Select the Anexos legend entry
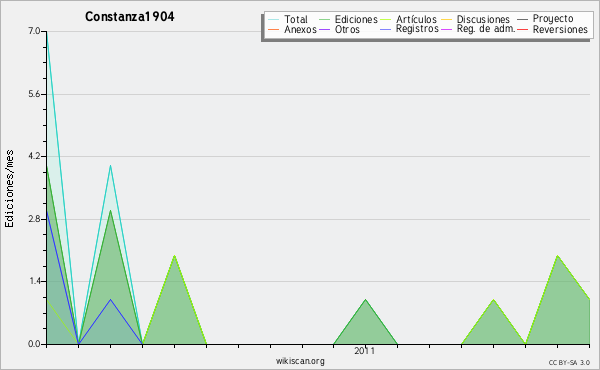Screen dimensions: 600x370 (x=300, y=29)
